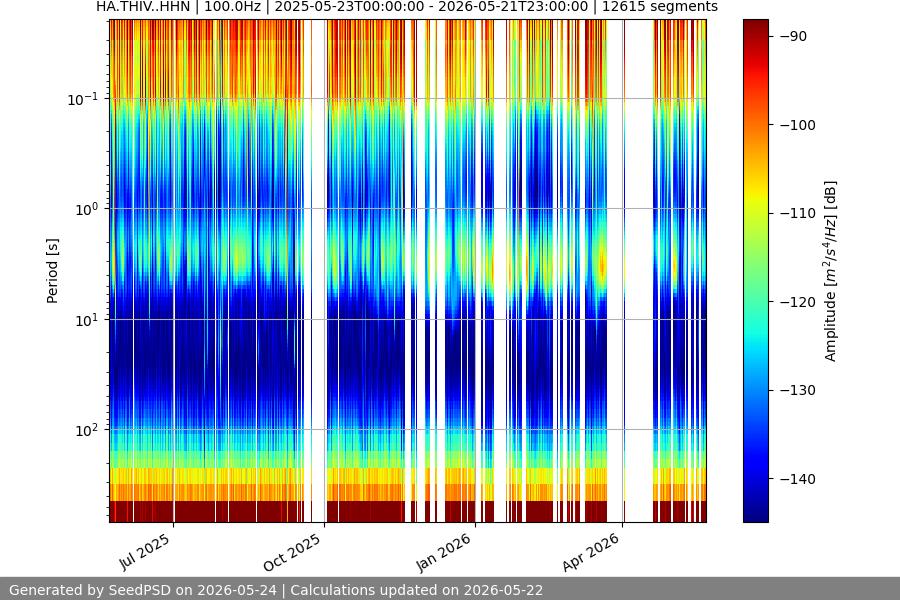
Task: Click the dark blue bottom of colorbar
Action: (x=755, y=512)
